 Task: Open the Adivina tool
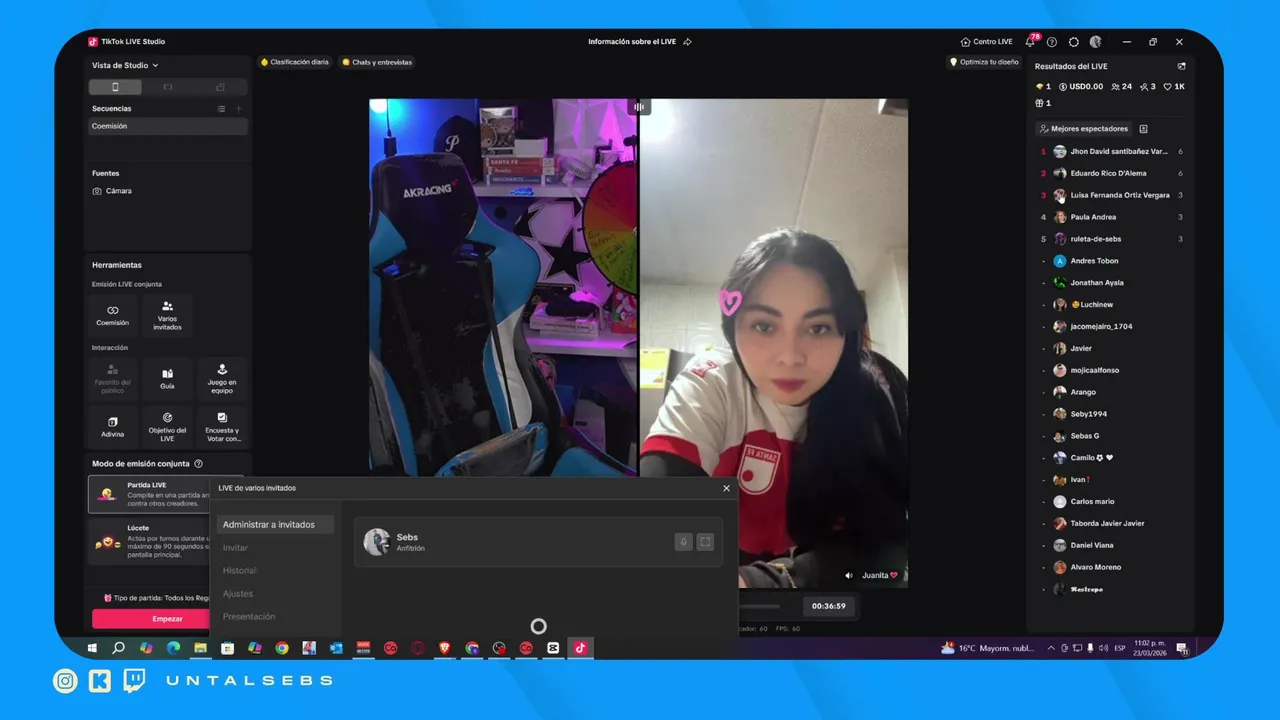112,426
